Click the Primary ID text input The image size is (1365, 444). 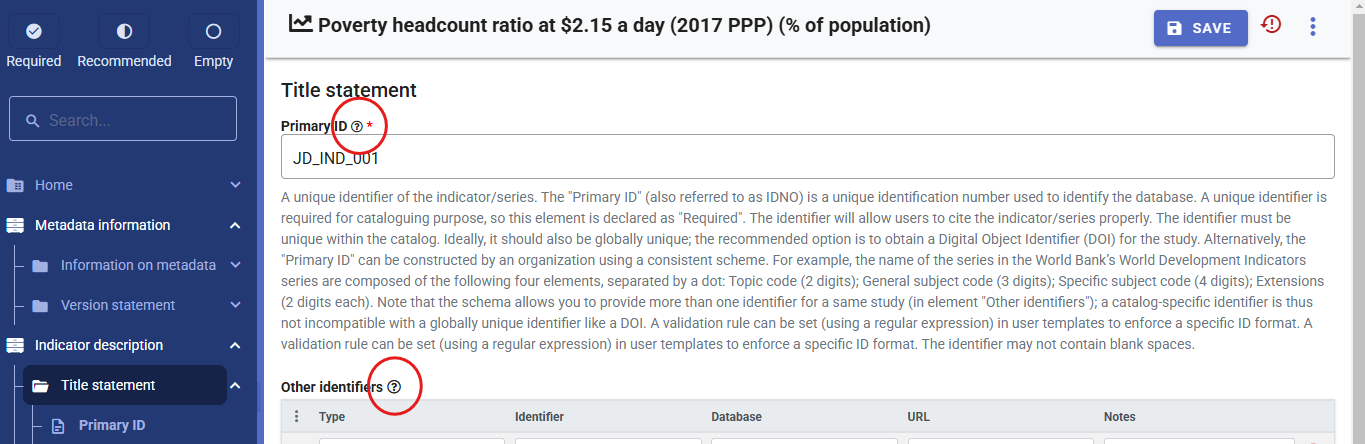point(807,158)
